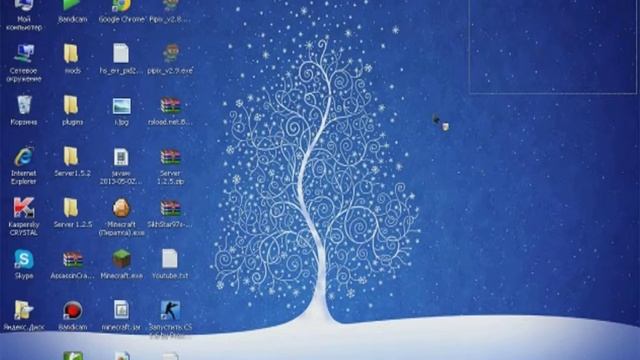The height and width of the screenshot is (360, 640).
Task: Launch Internet Explorer from desktop
Action: (24, 165)
